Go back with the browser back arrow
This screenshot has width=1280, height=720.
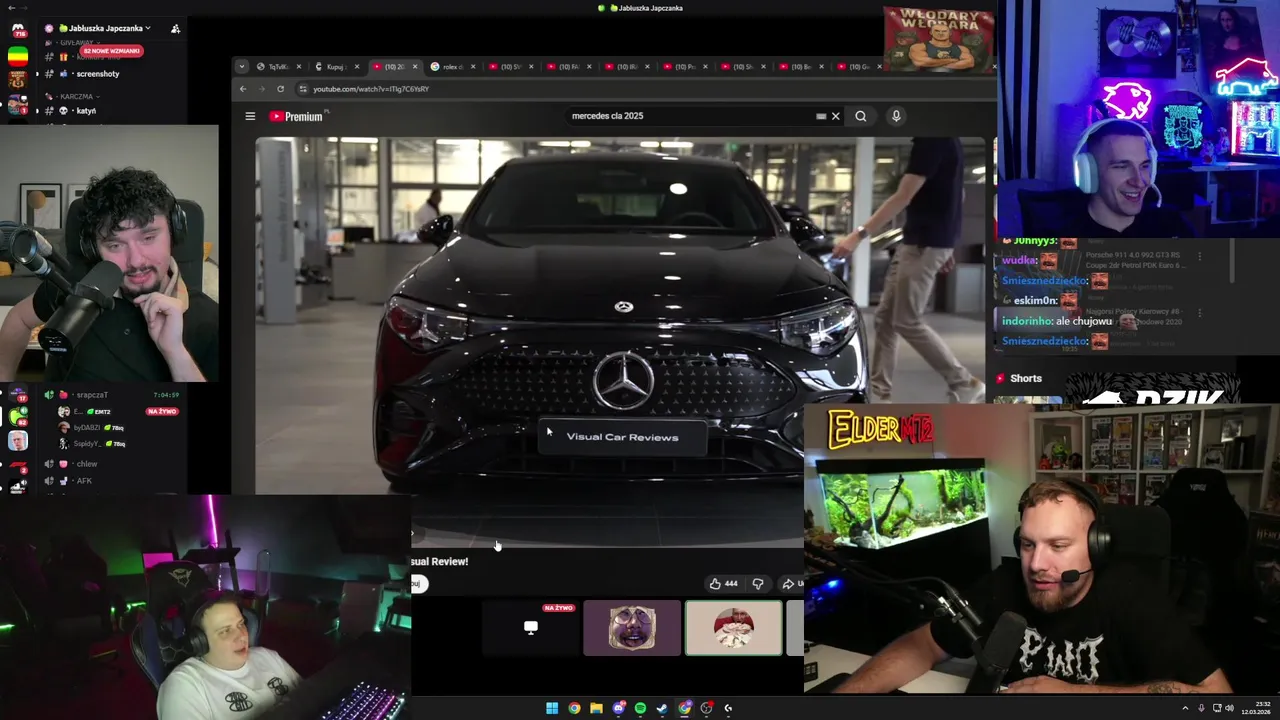pos(243,89)
